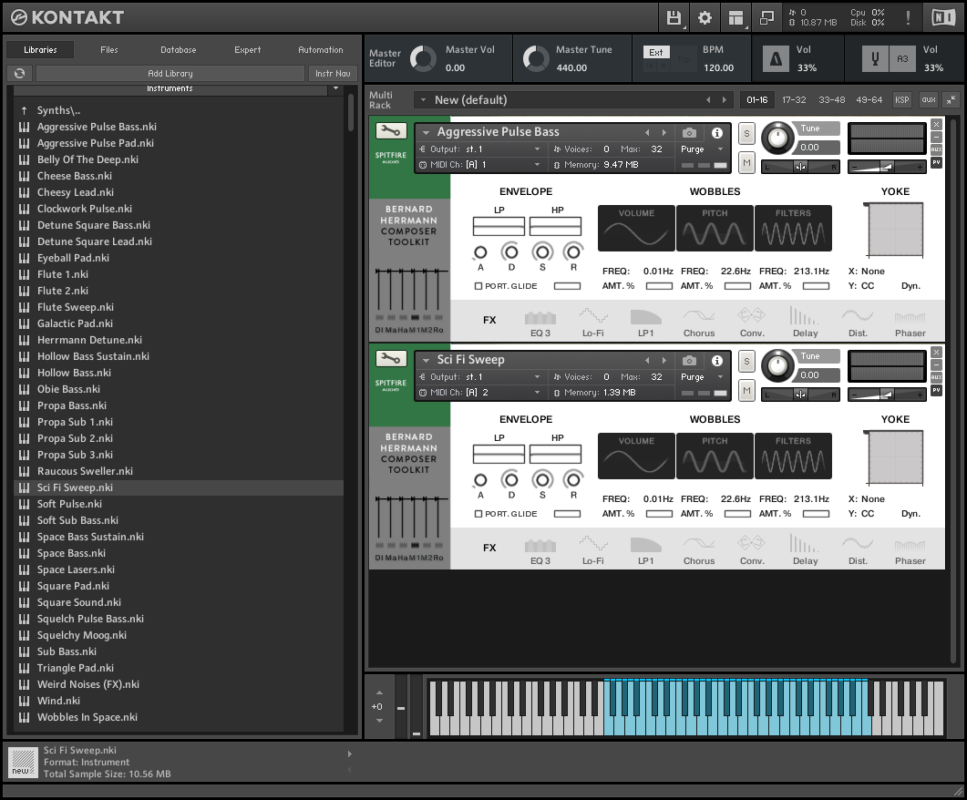Image resolution: width=967 pixels, height=800 pixels.
Task: Click the metronome icon
Action: pos(775,59)
